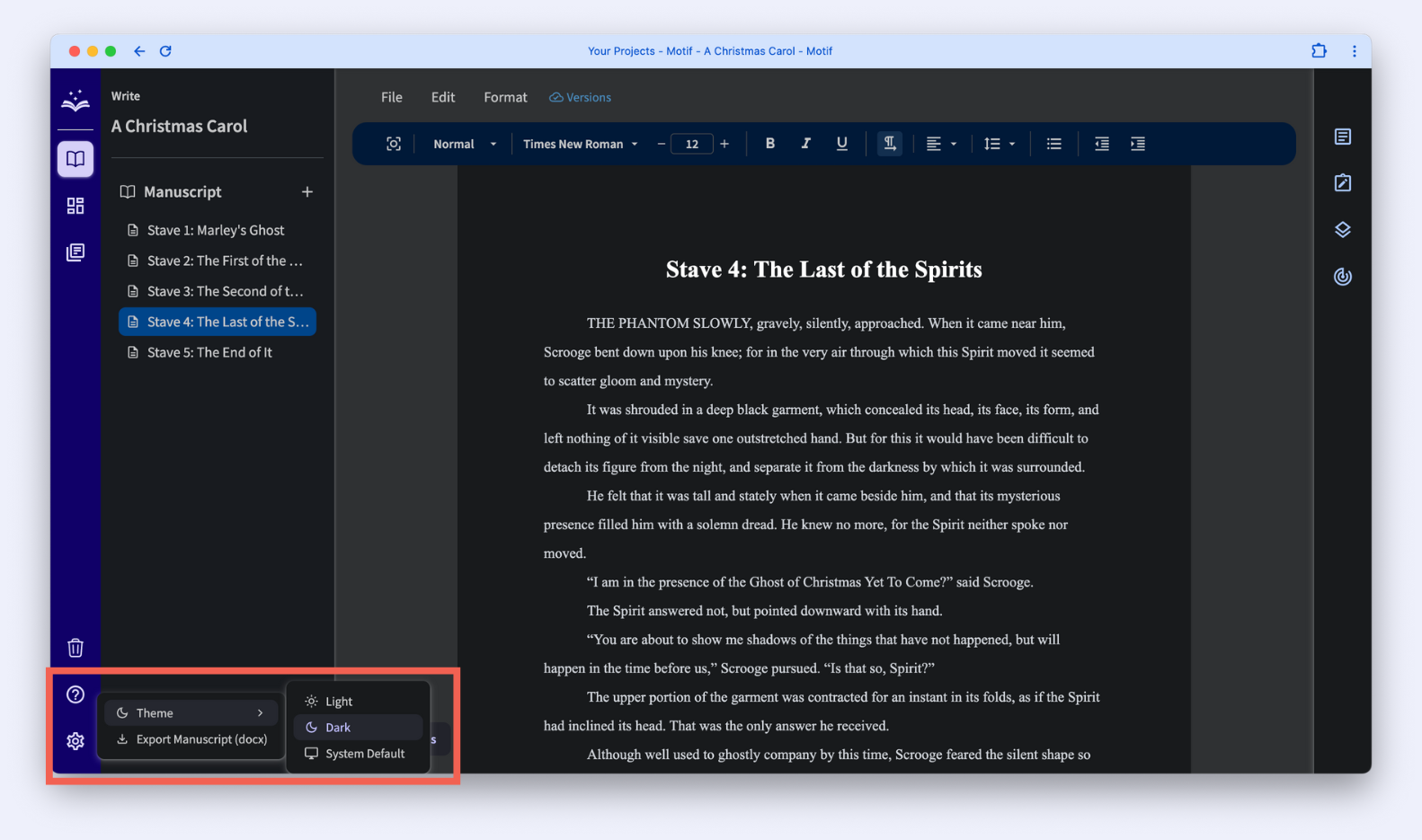Toggle italic formatting

click(x=806, y=144)
